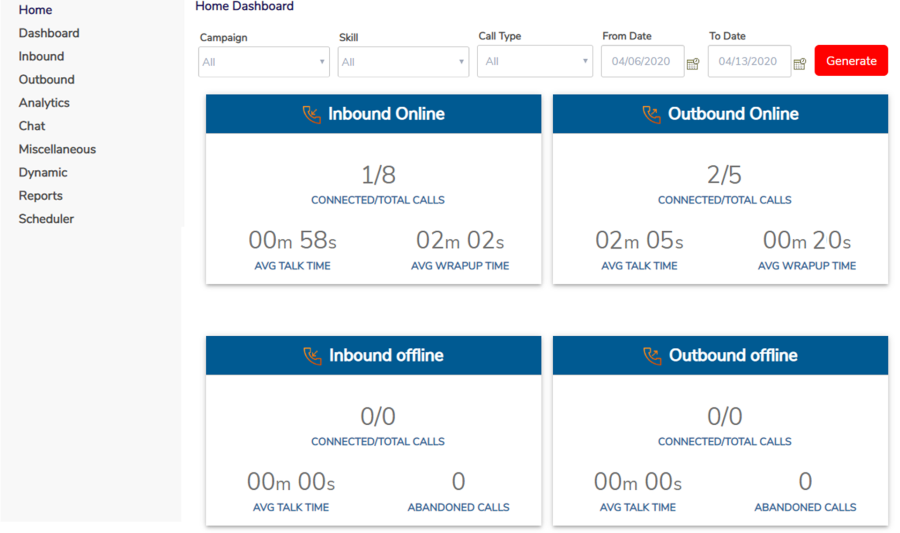Click Inbound Online AVG WRAPUP TIME label

(x=460, y=266)
